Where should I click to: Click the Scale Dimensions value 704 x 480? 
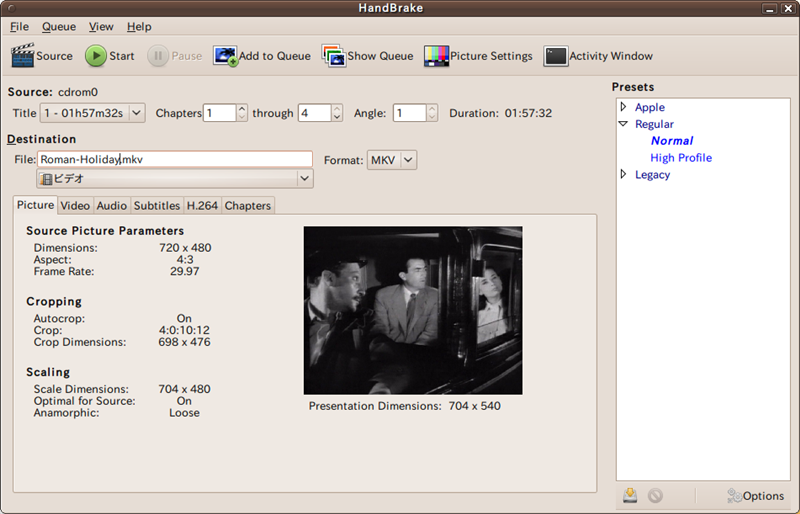click(x=184, y=389)
